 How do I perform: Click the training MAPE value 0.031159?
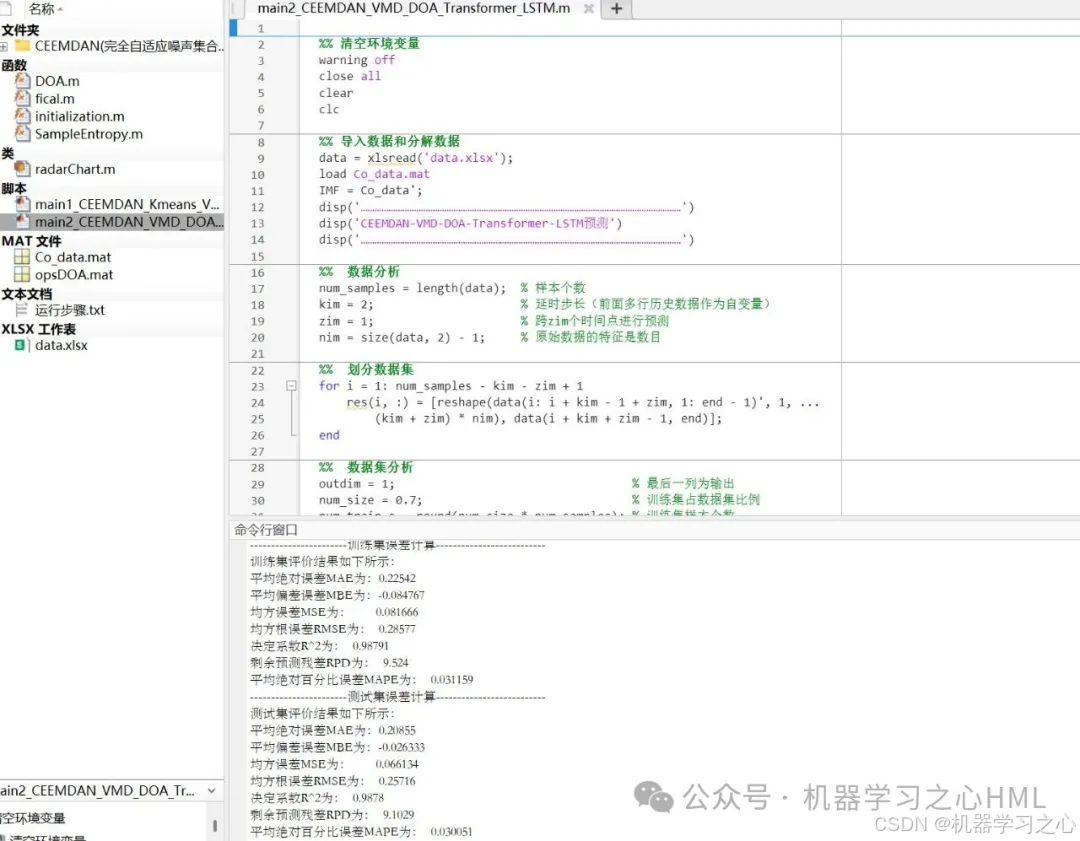click(452, 680)
